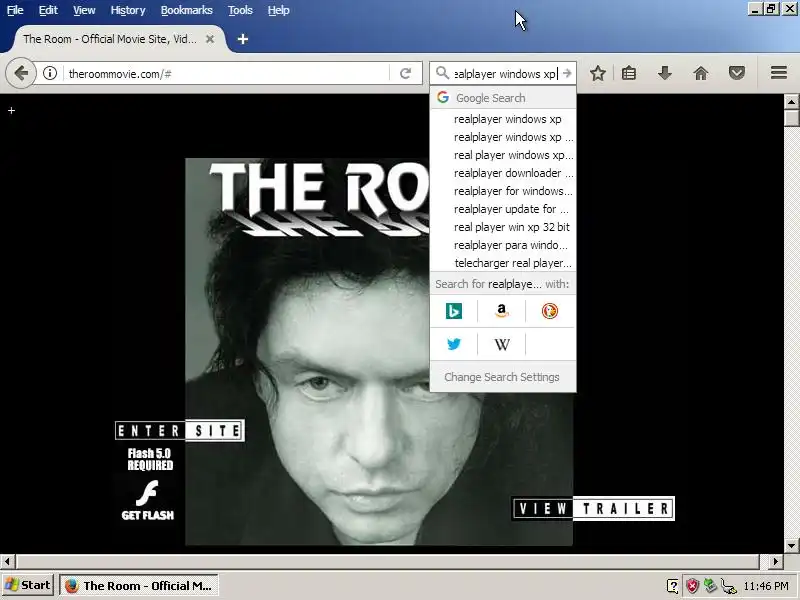This screenshot has width=800, height=600.
Task: Open site identity info icon
Action: click(49, 73)
